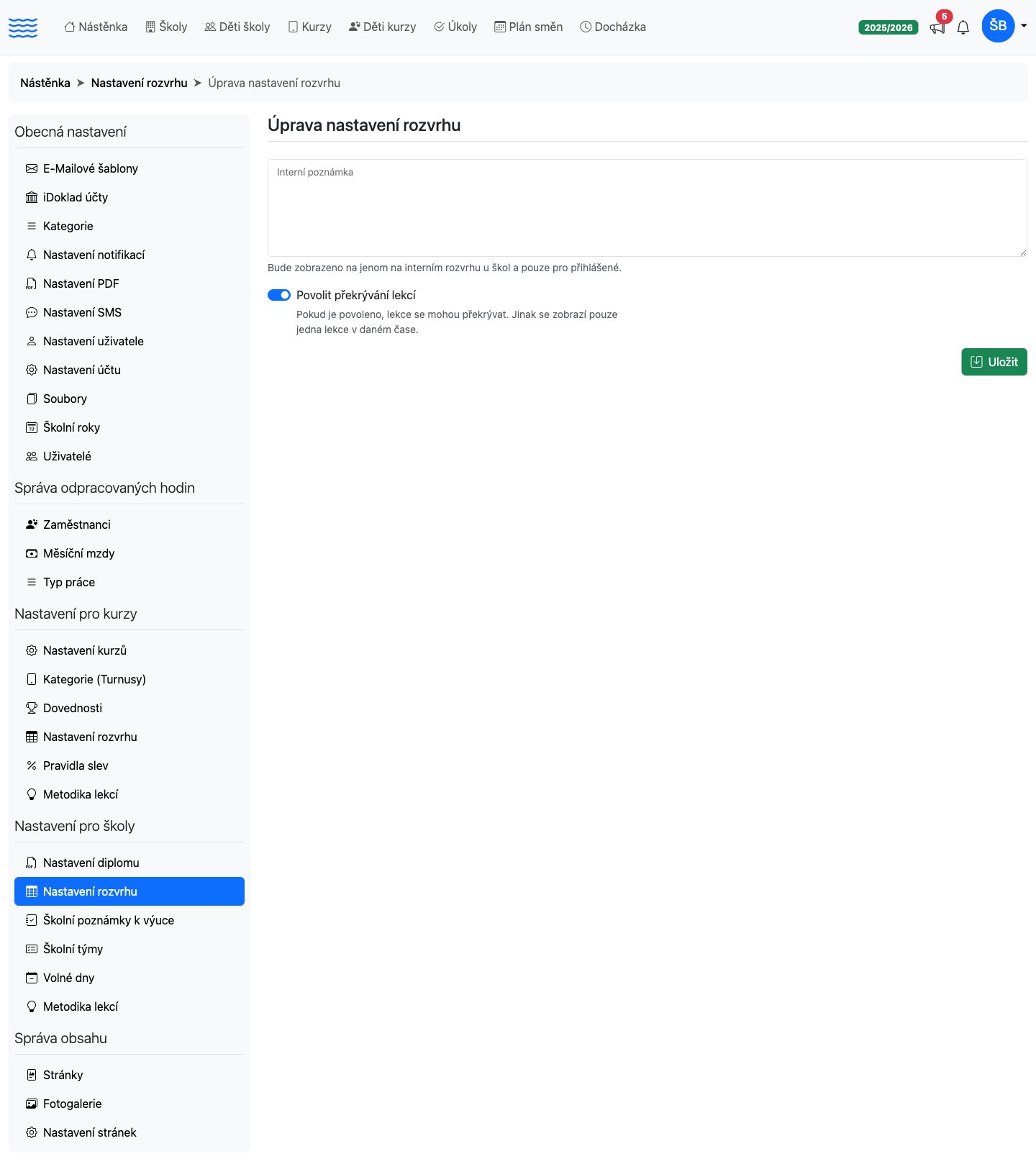Open the Plán směn menu item
The image size is (1036, 1164).
(x=529, y=27)
